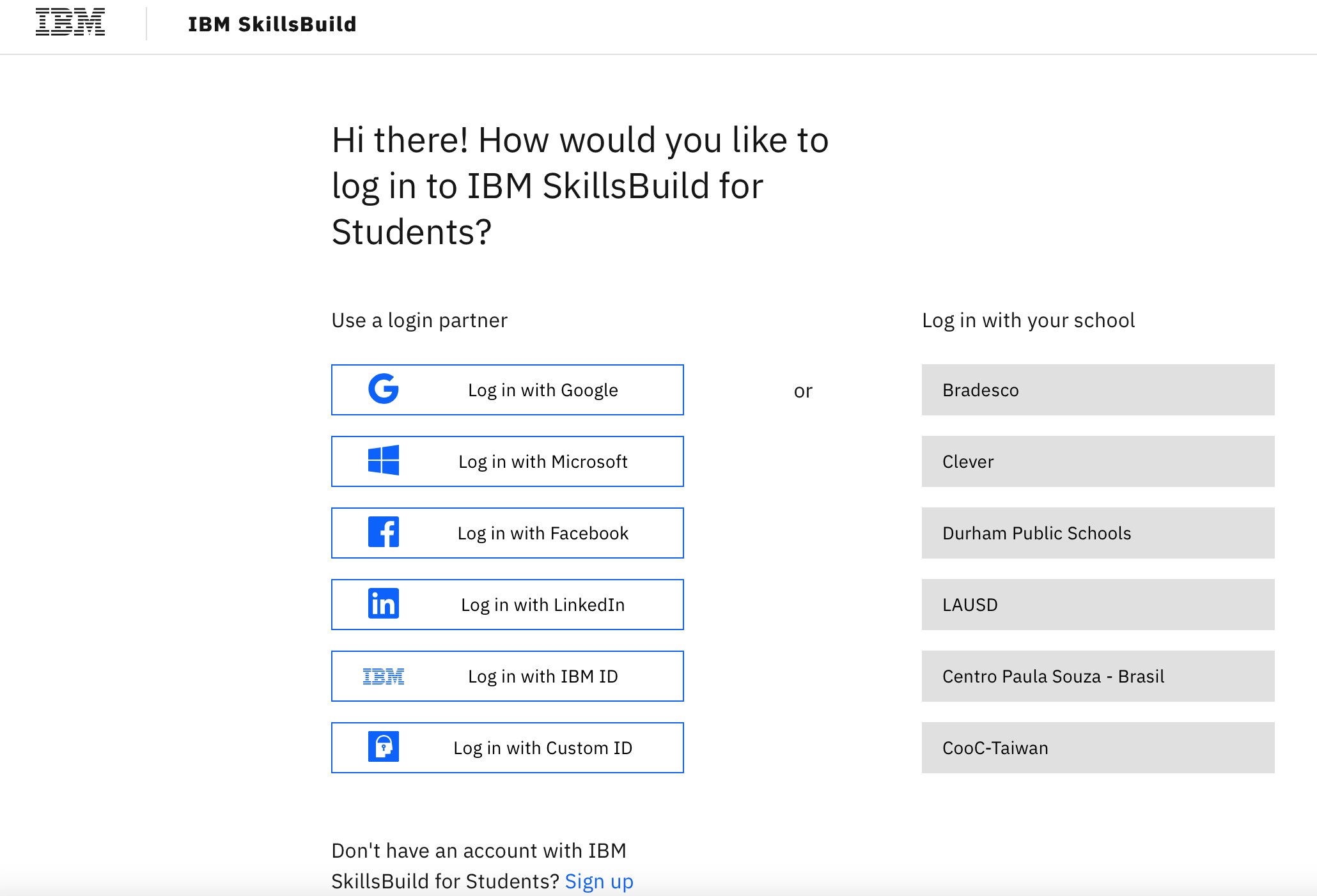Open the Sign up link
Screen dimensions: 1317x896
click(599, 881)
